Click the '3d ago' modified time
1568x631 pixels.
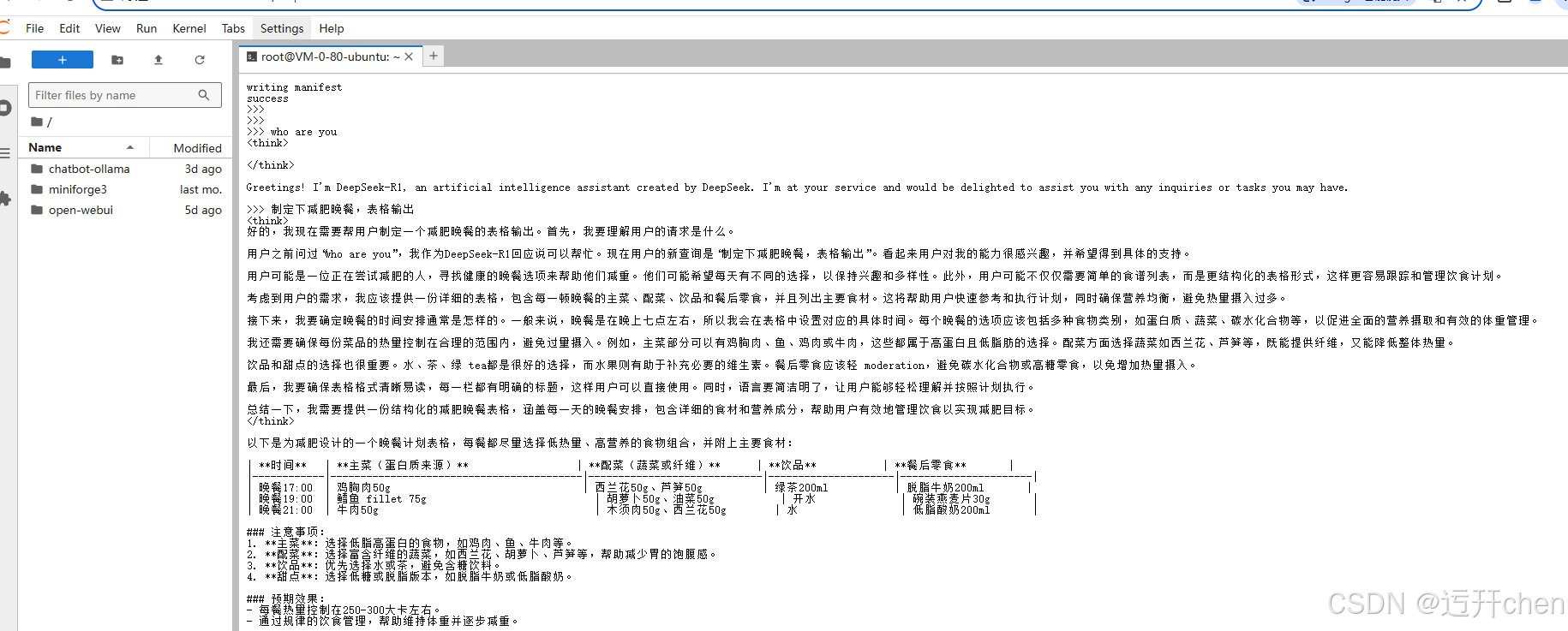click(x=203, y=169)
